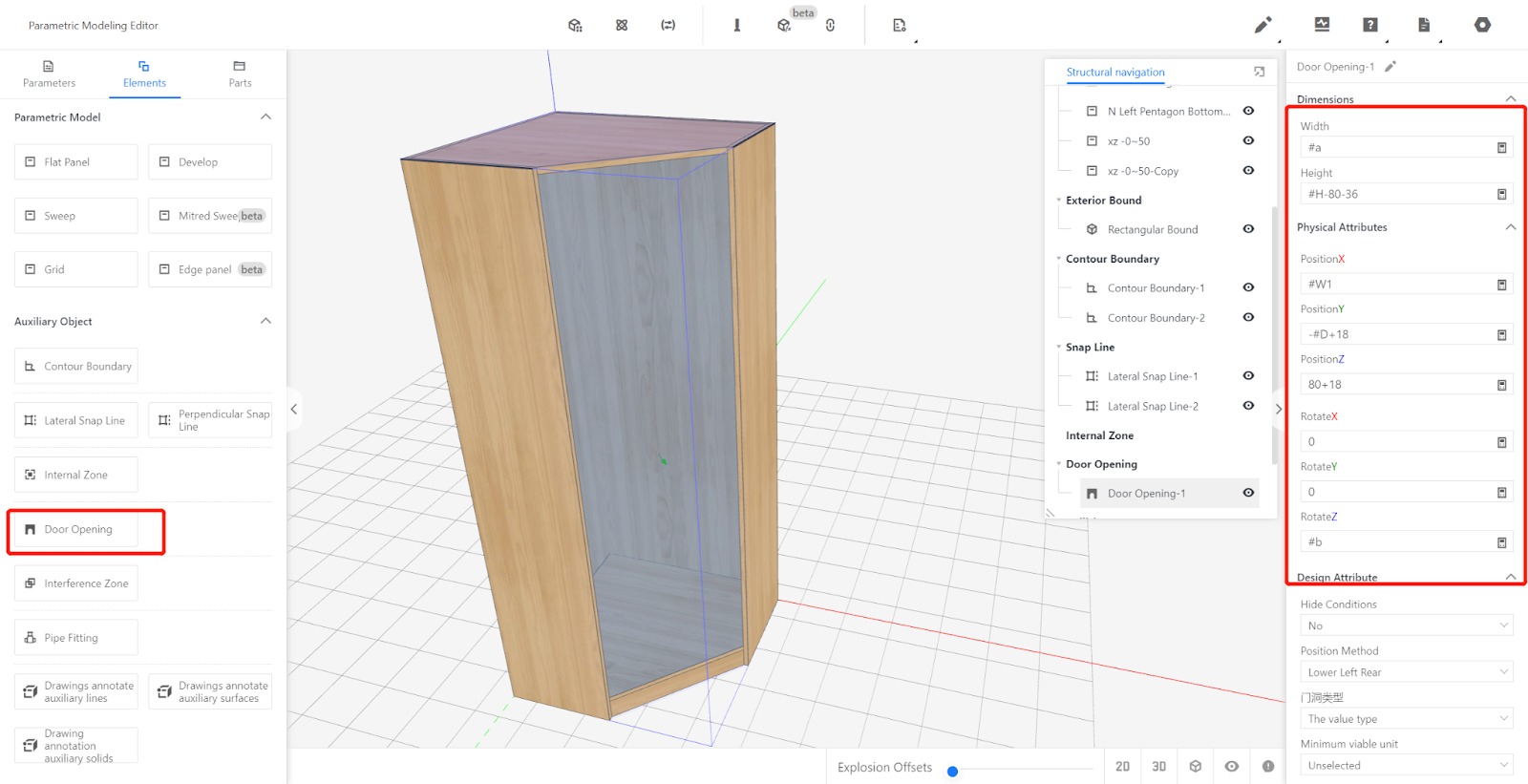
Task: Add a Door Opening auxiliary object
Action: click(x=77, y=530)
